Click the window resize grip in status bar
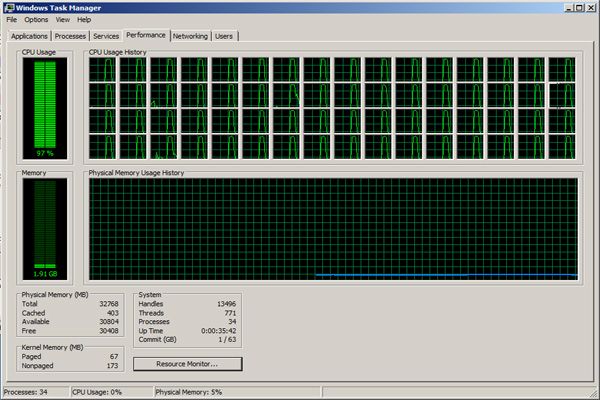 pos(594,394)
